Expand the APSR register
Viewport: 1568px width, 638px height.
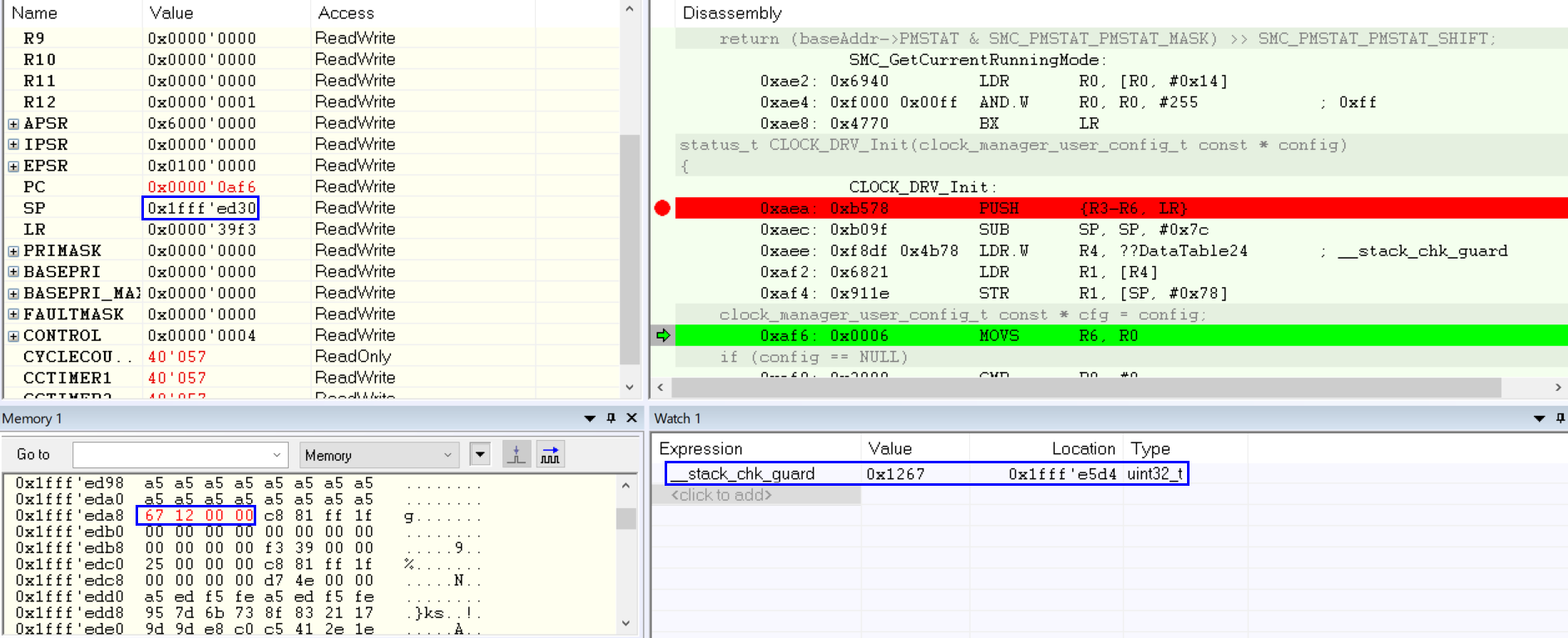(x=13, y=123)
